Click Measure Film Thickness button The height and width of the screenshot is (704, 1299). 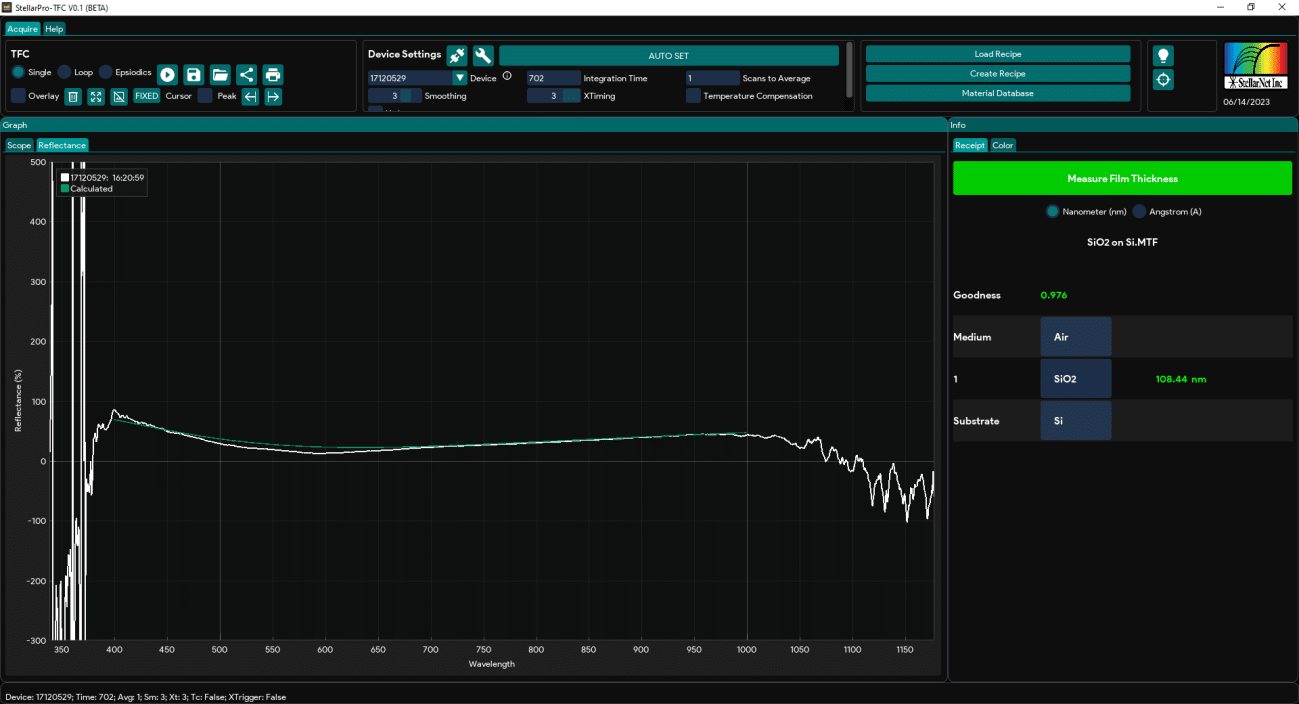1122,178
